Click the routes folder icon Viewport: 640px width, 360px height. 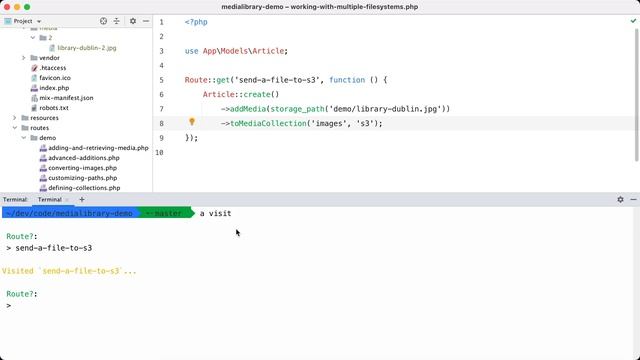(x=25, y=128)
